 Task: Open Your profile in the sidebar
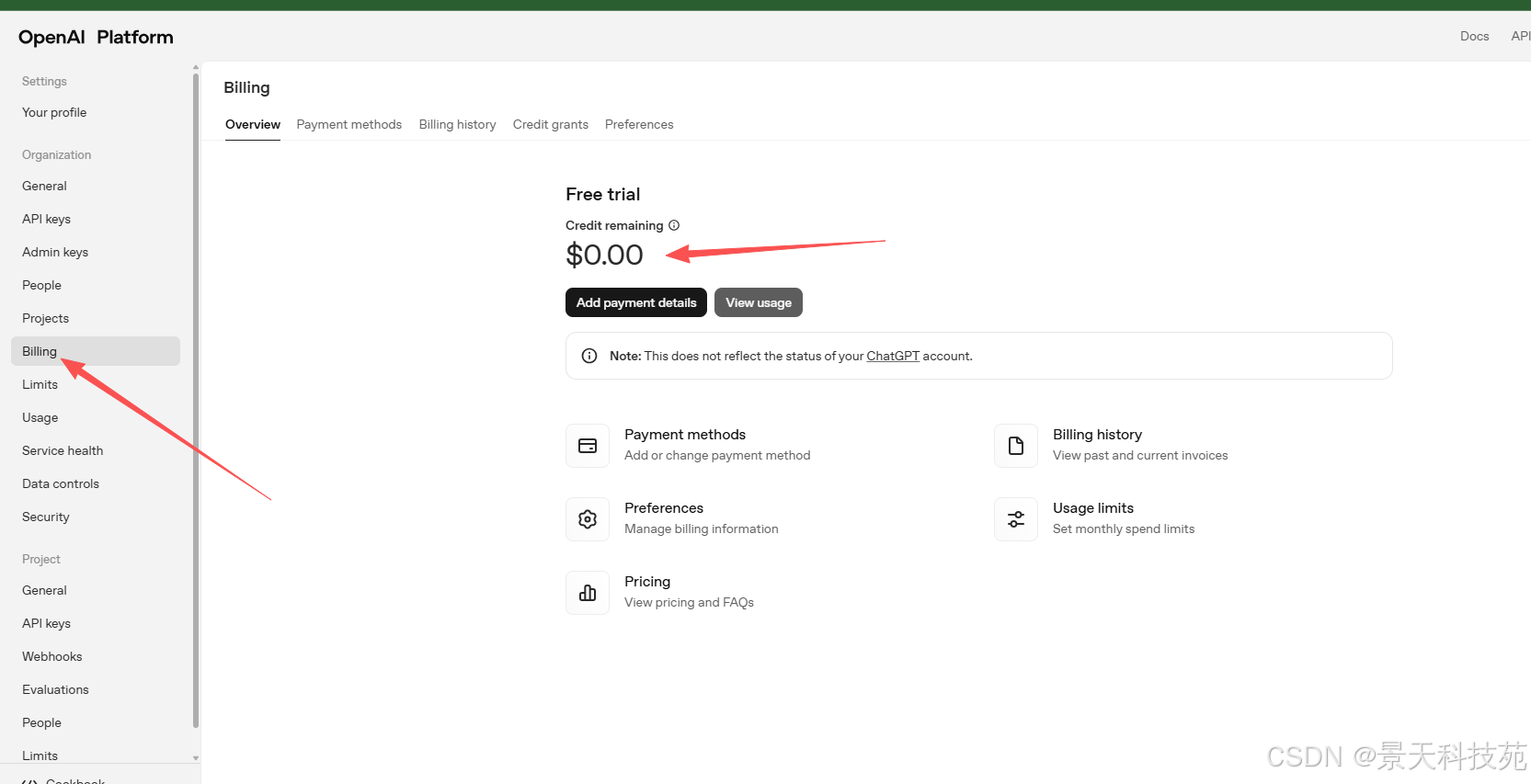point(96,112)
